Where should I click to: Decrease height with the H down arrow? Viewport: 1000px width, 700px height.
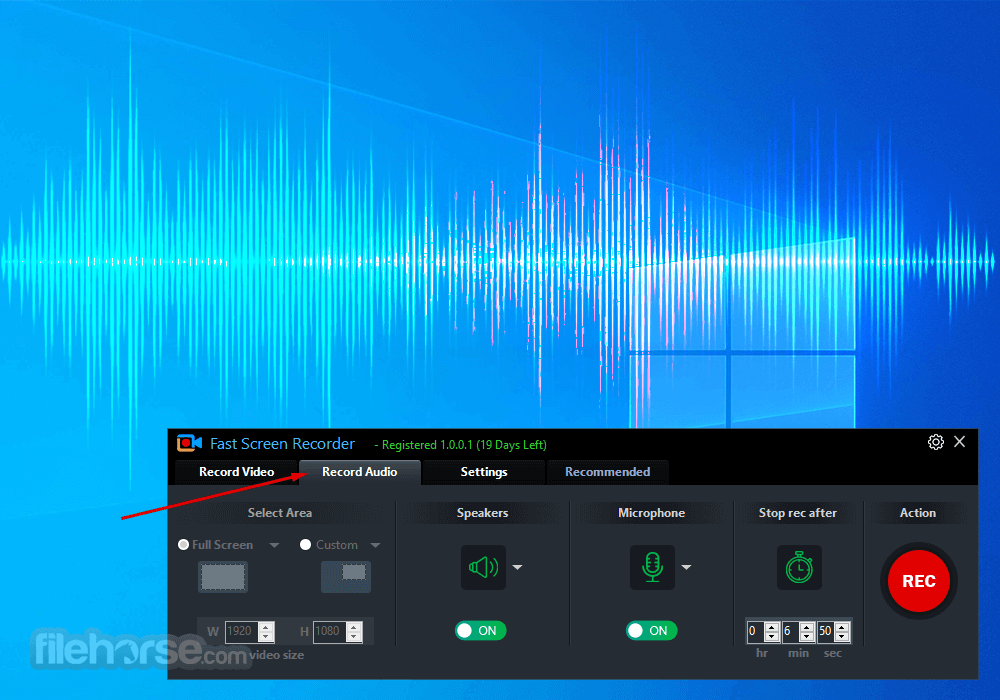click(354, 636)
